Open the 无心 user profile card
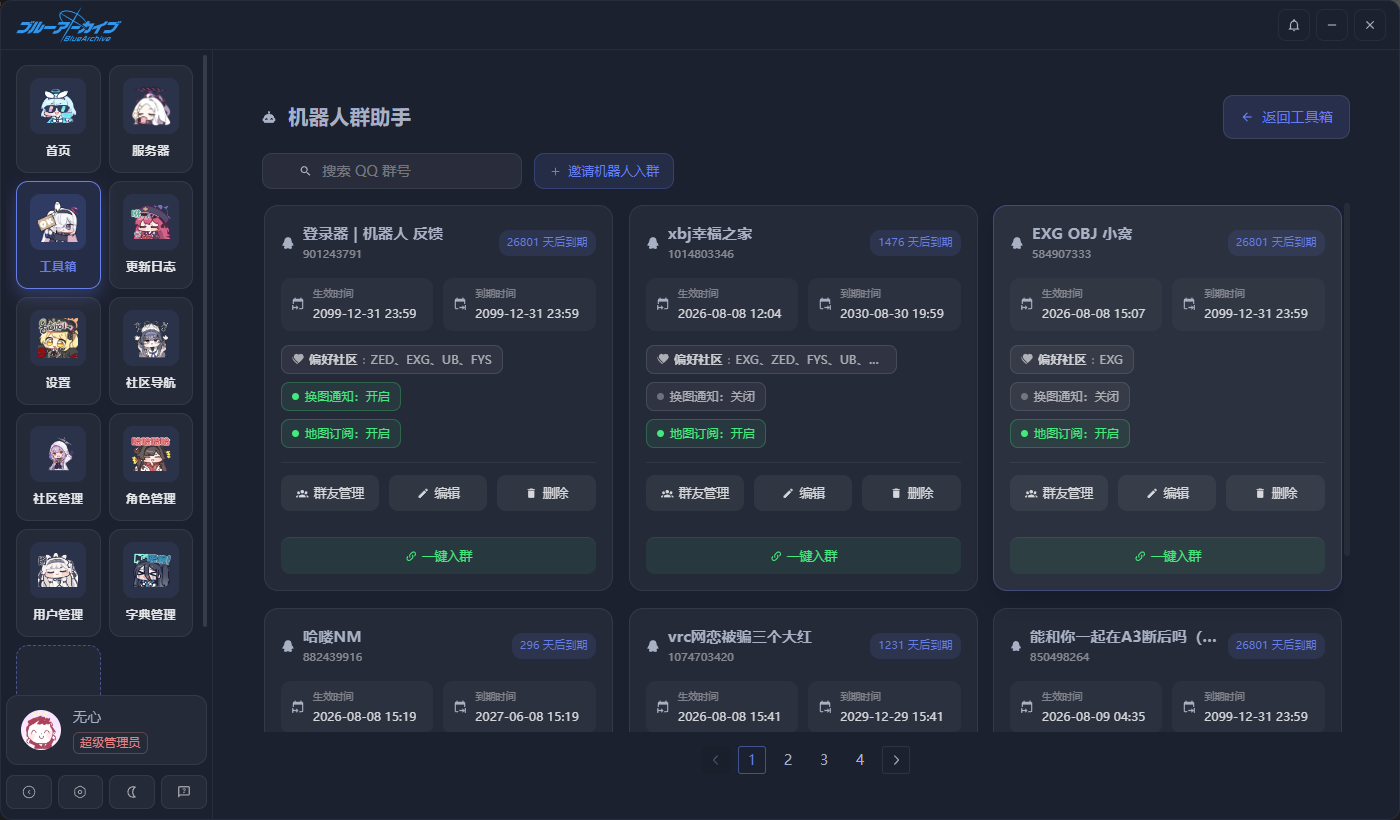This screenshot has width=1400, height=820. click(x=106, y=730)
